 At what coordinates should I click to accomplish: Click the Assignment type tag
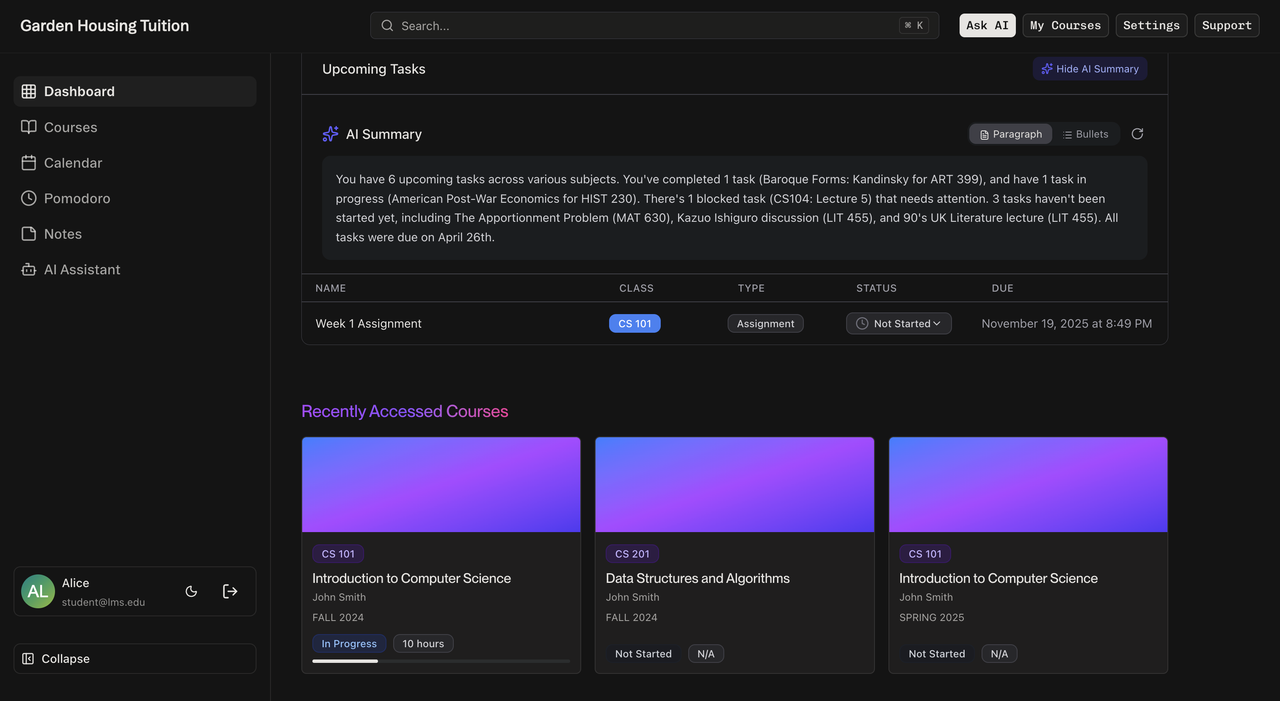click(765, 324)
